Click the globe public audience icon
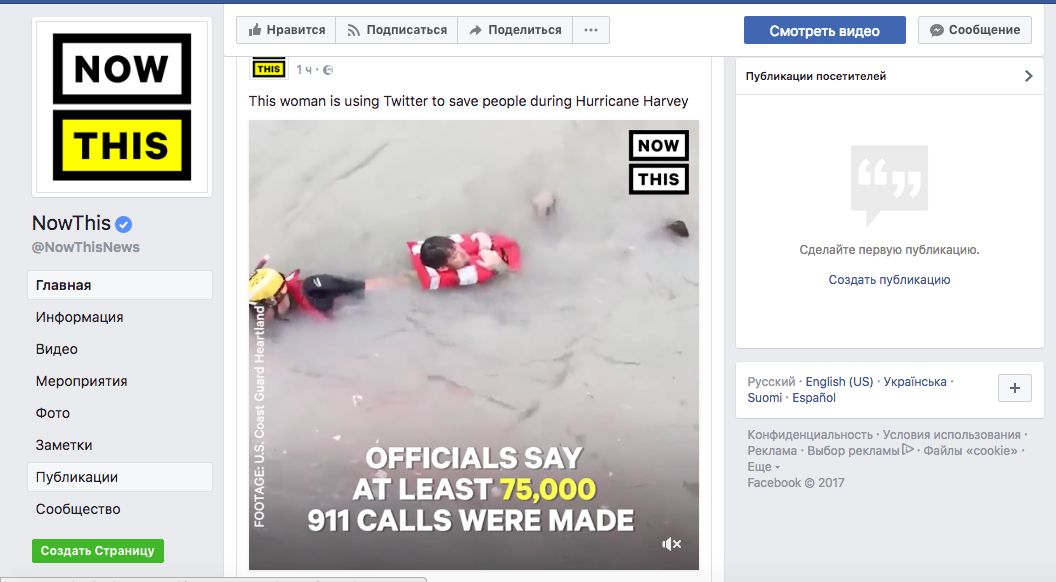1056x582 pixels. tap(328, 69)
